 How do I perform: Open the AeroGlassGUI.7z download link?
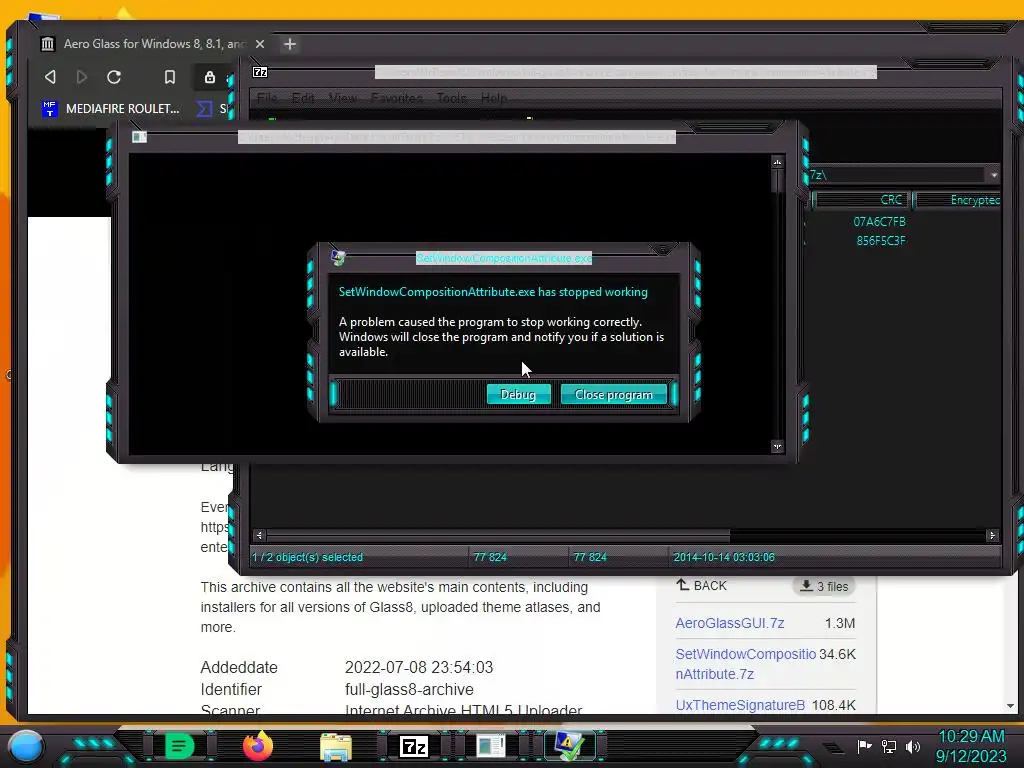tap(729, 623)
